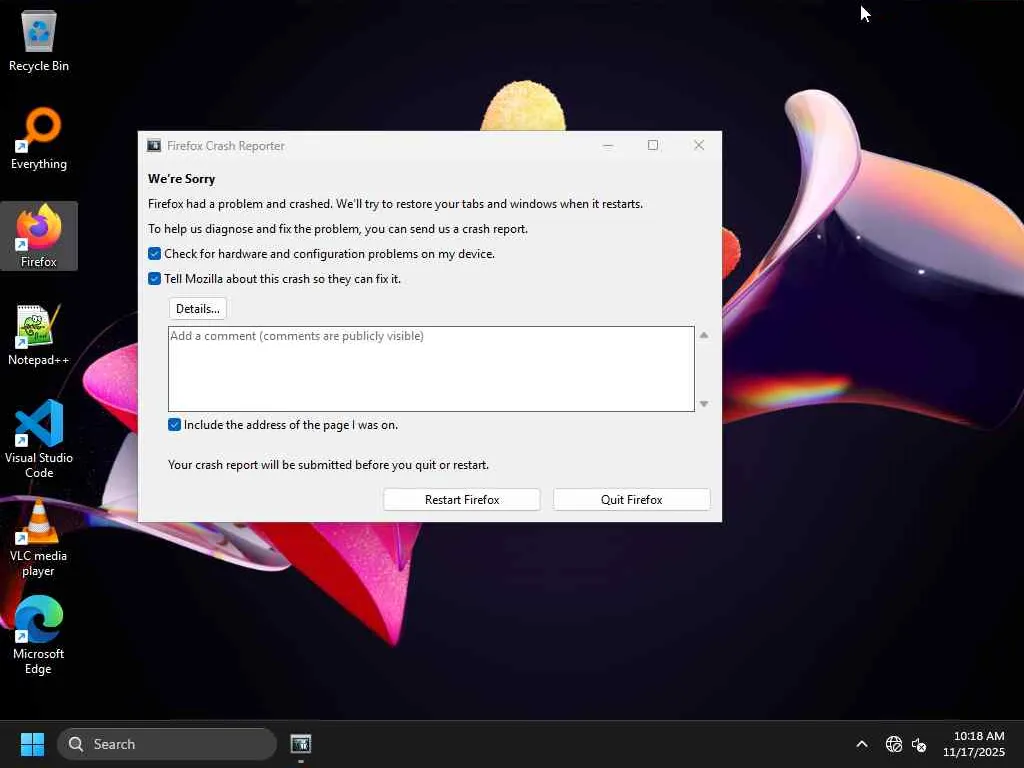Select the Visual Studio Code desktop icon

[39, 439]
